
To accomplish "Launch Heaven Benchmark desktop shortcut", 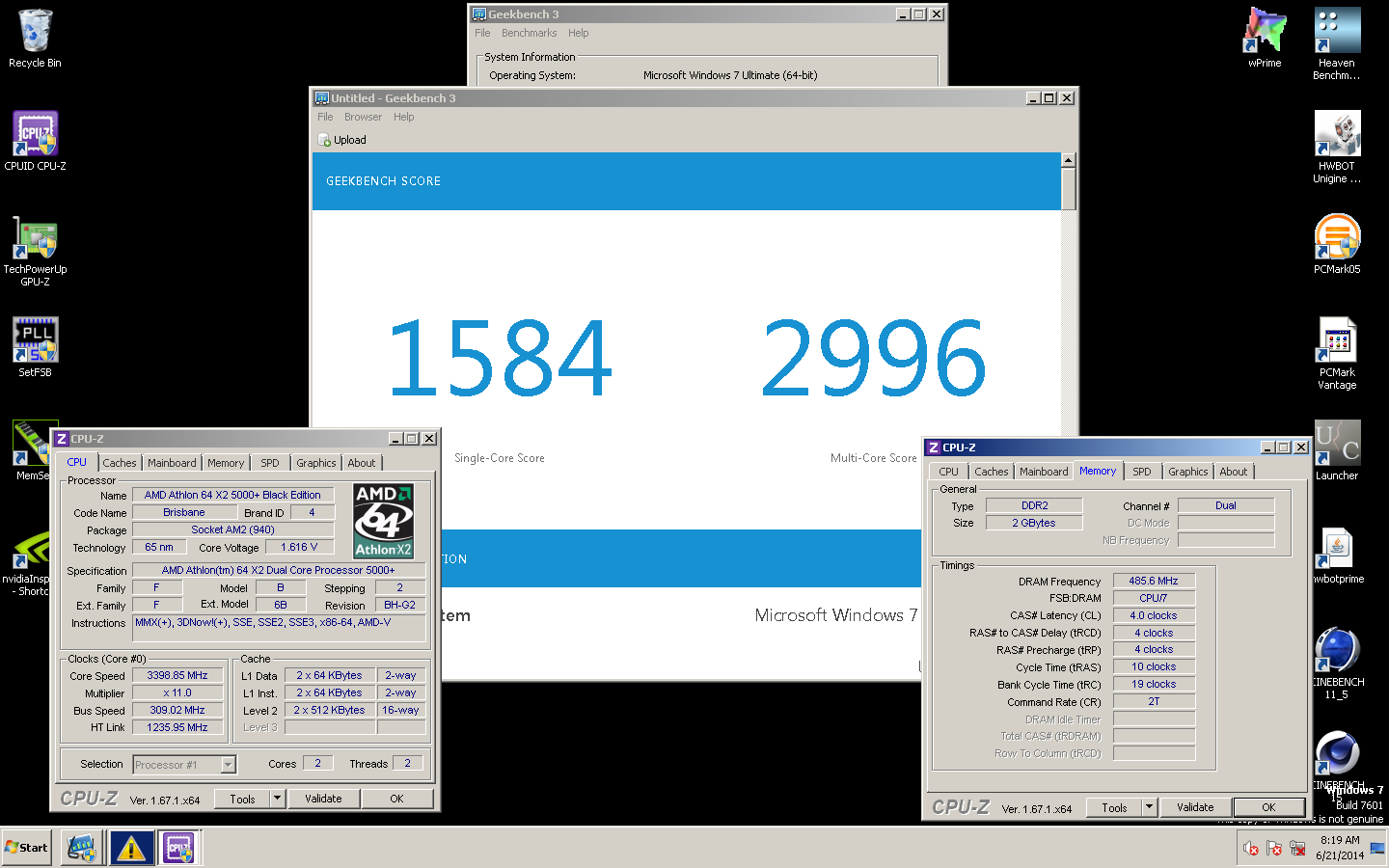I will point(1337,43).
